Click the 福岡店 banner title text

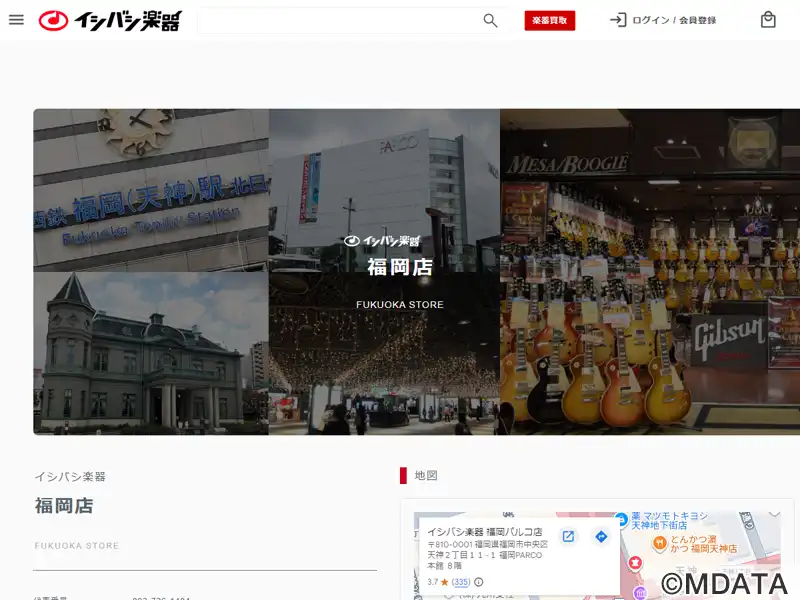click(400, 267)
